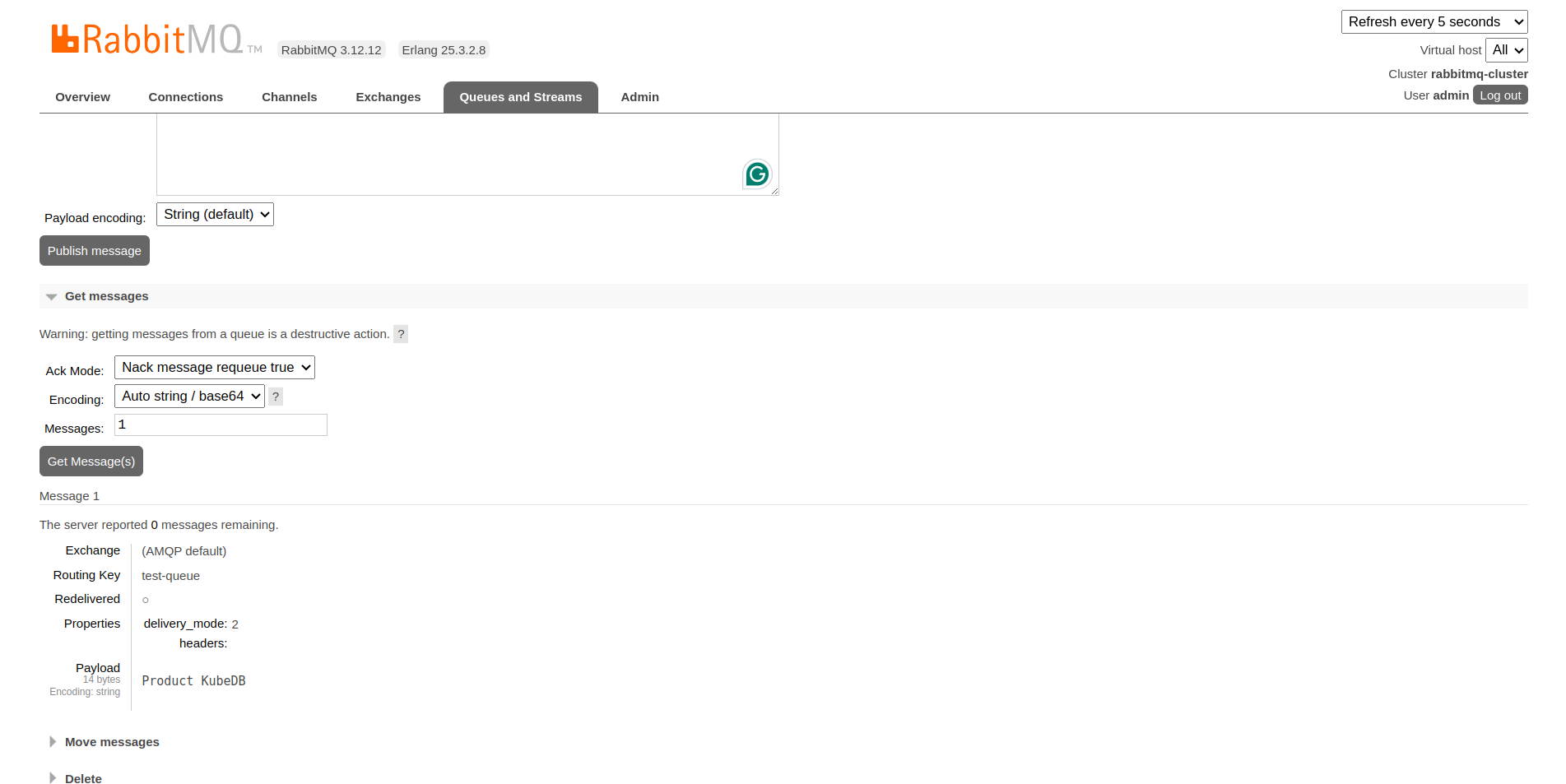Open the Ack Mode dropdown
Image resolution: width=1566 pixels, height=784 pixels.
click(214, 368)
